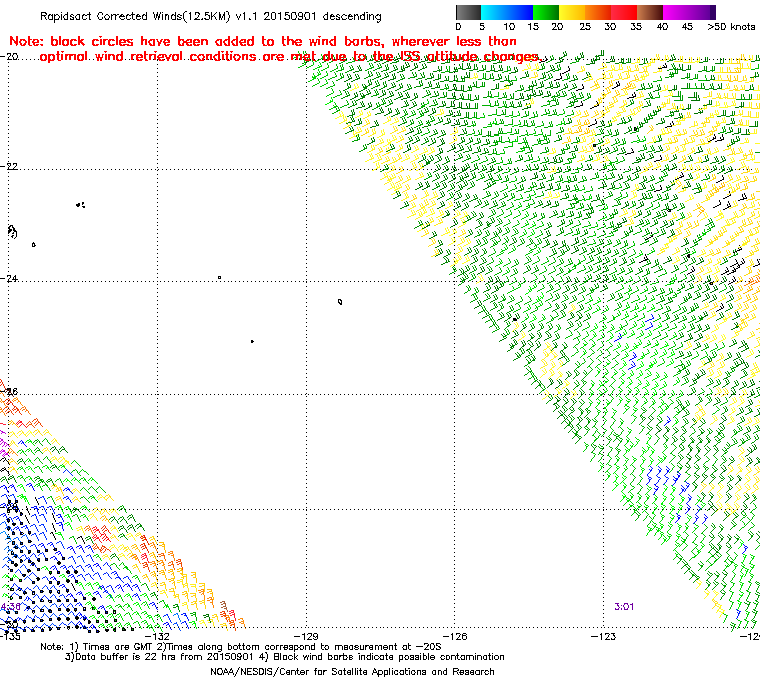This screenshot has width=760, height=688.
Task: Click the '-135' longitude axis label
Action: pyautogui.click(x=10, y=636)
